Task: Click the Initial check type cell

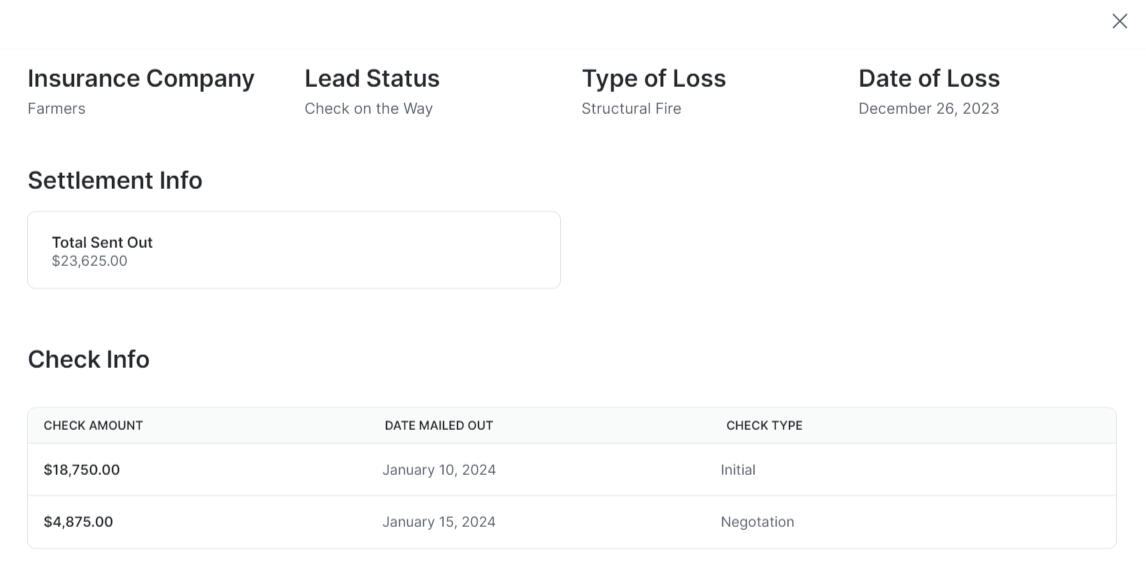Action: coord(738,470)
